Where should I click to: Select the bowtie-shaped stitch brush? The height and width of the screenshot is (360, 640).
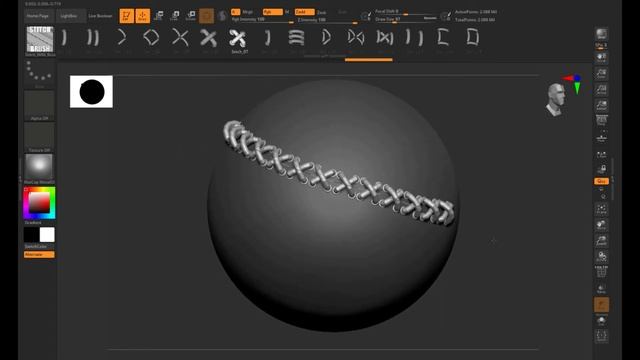pyautogui.click(x=356, y=38)
